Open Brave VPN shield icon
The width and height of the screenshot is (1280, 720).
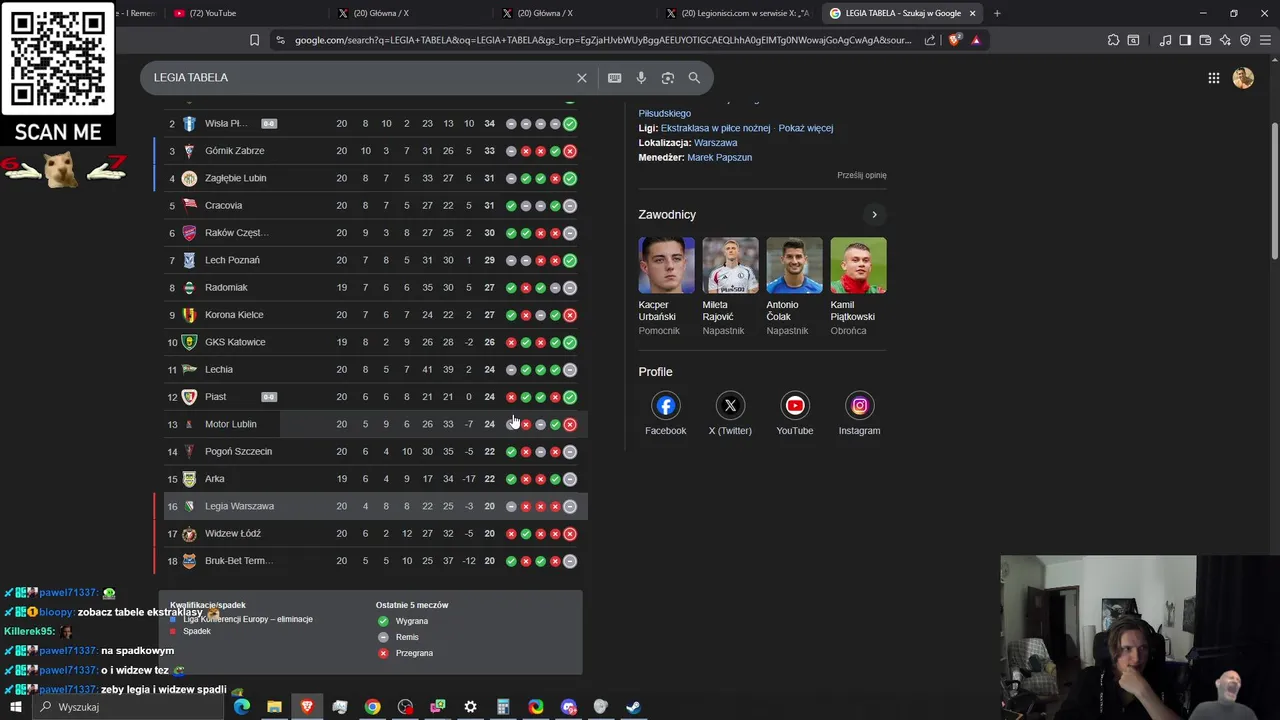[1245, 40]
